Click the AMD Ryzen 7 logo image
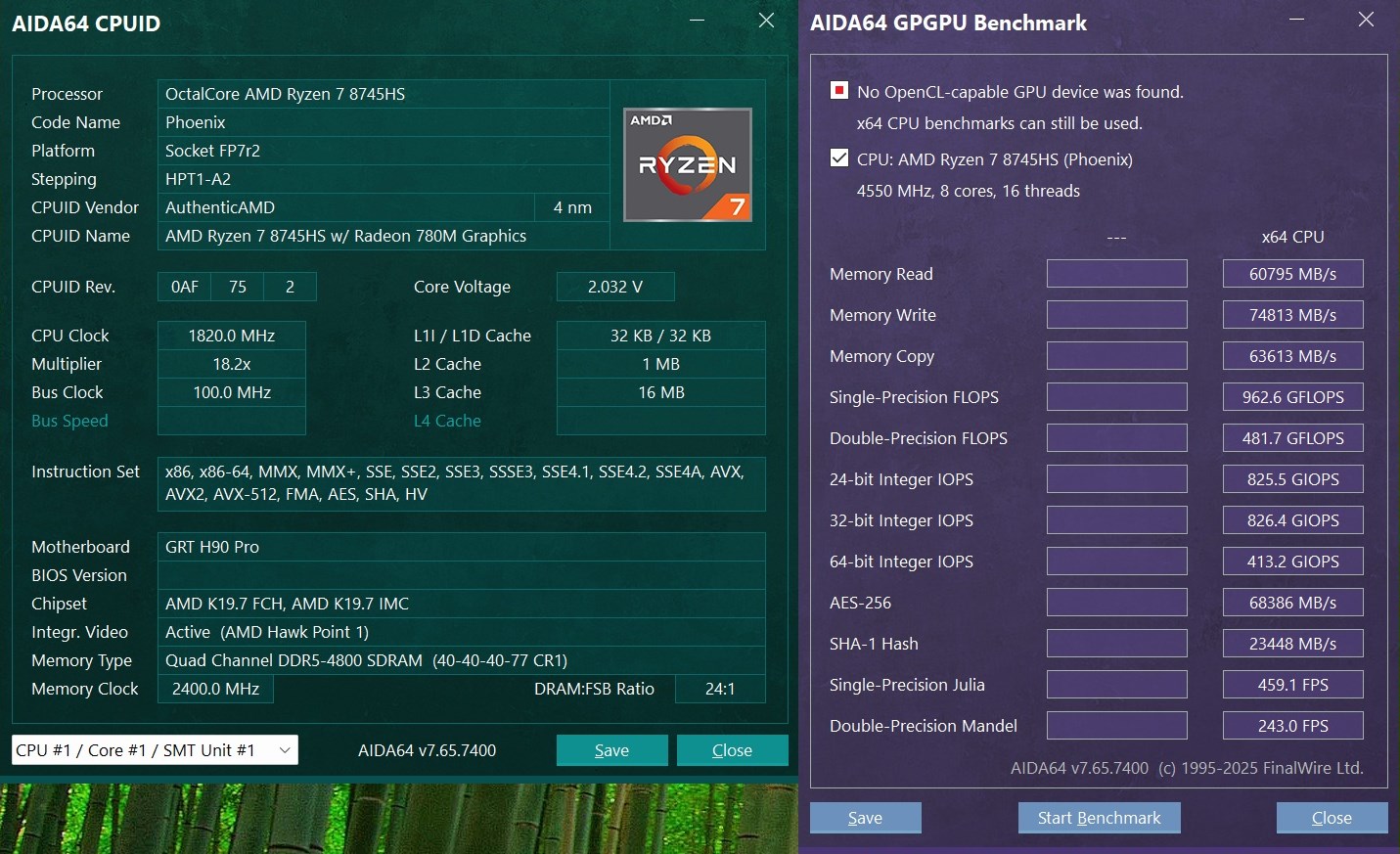 pos(688,164)
